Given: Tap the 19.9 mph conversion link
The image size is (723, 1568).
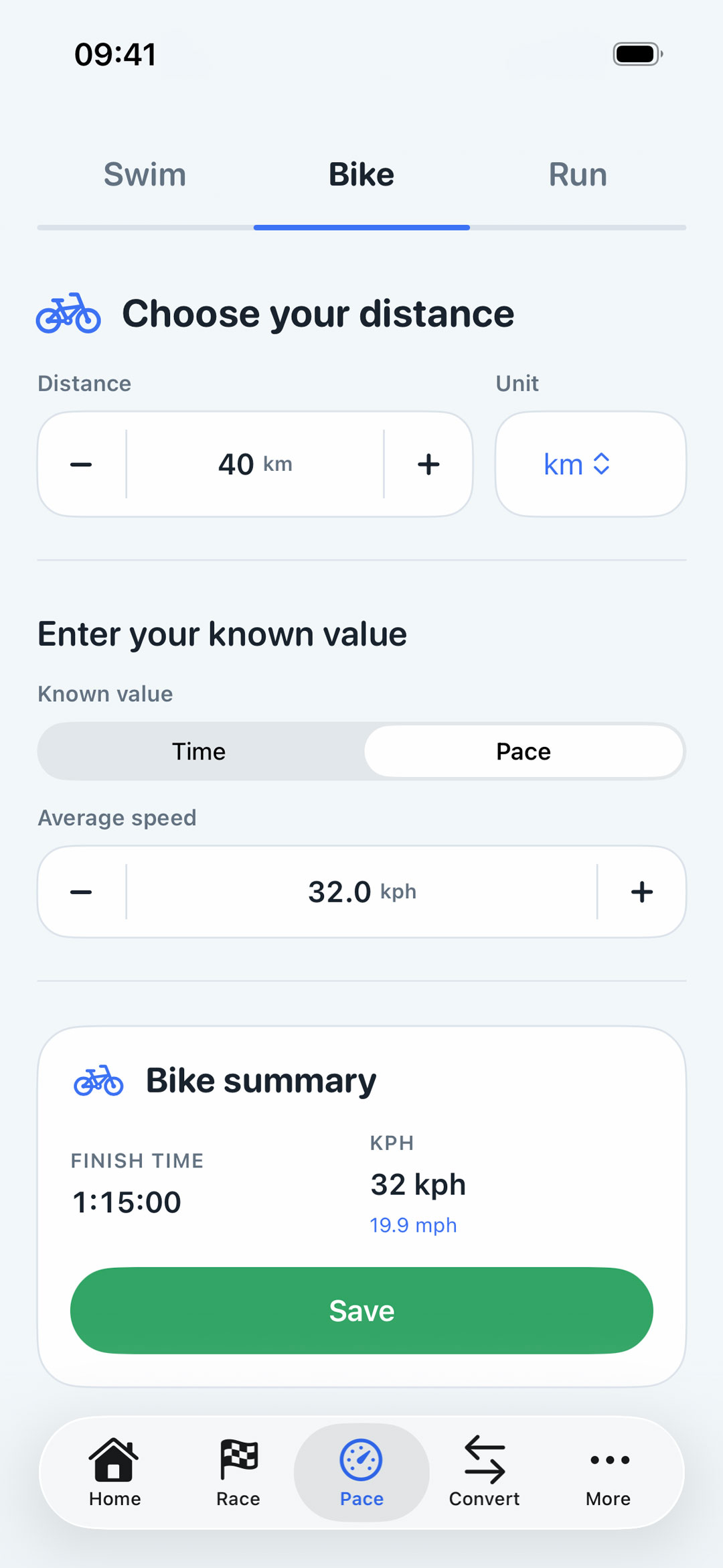Looking at the screenshot, I should (x=413, y=1225).
